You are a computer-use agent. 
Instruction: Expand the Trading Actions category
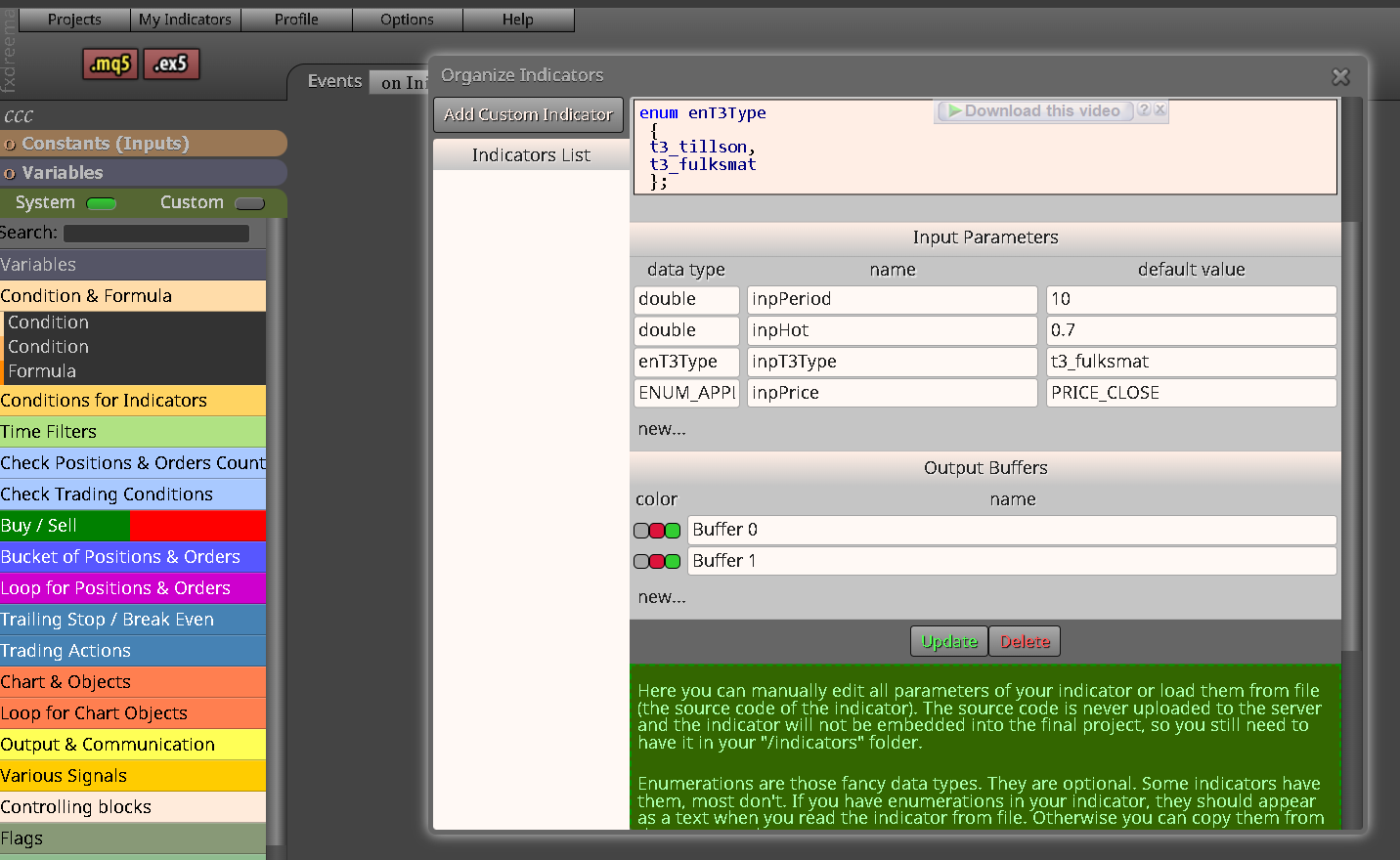[133, 651]
